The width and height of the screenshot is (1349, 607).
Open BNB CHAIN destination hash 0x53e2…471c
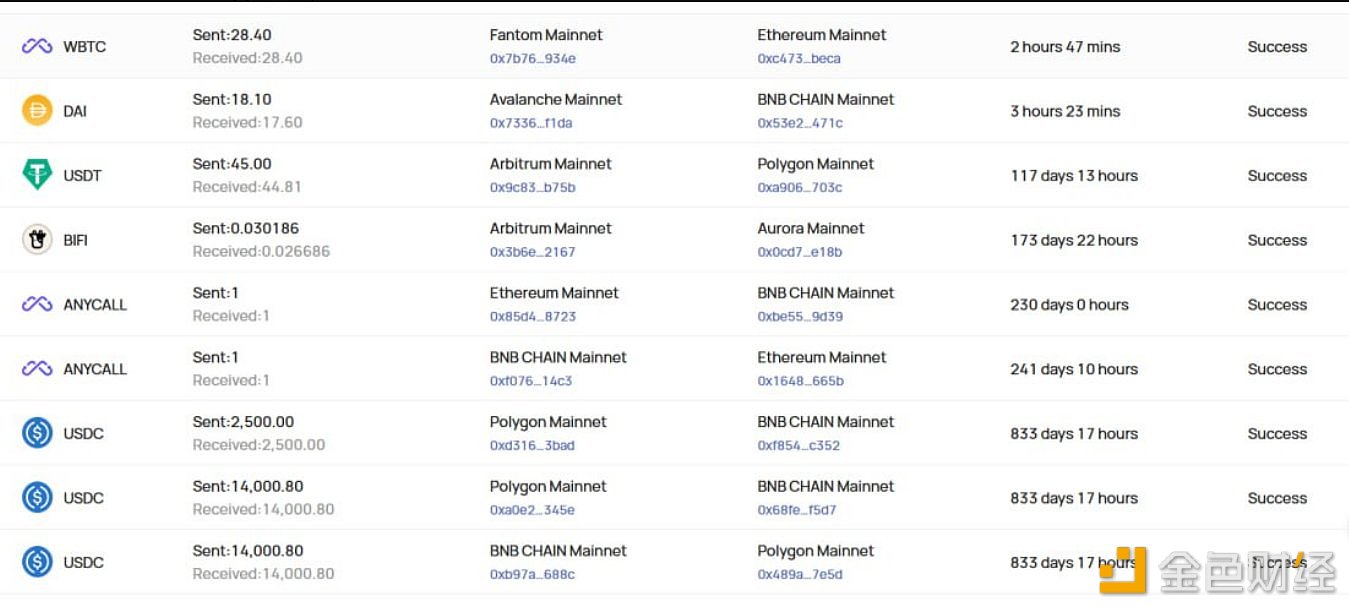tap(800, 123)
